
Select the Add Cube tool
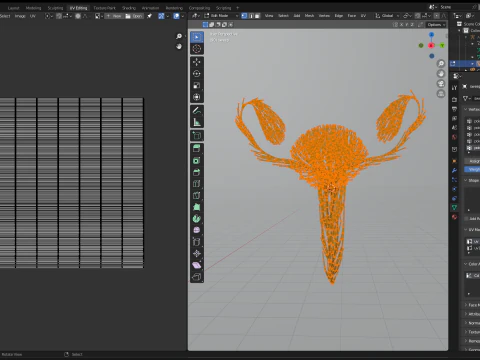(197, 135)
